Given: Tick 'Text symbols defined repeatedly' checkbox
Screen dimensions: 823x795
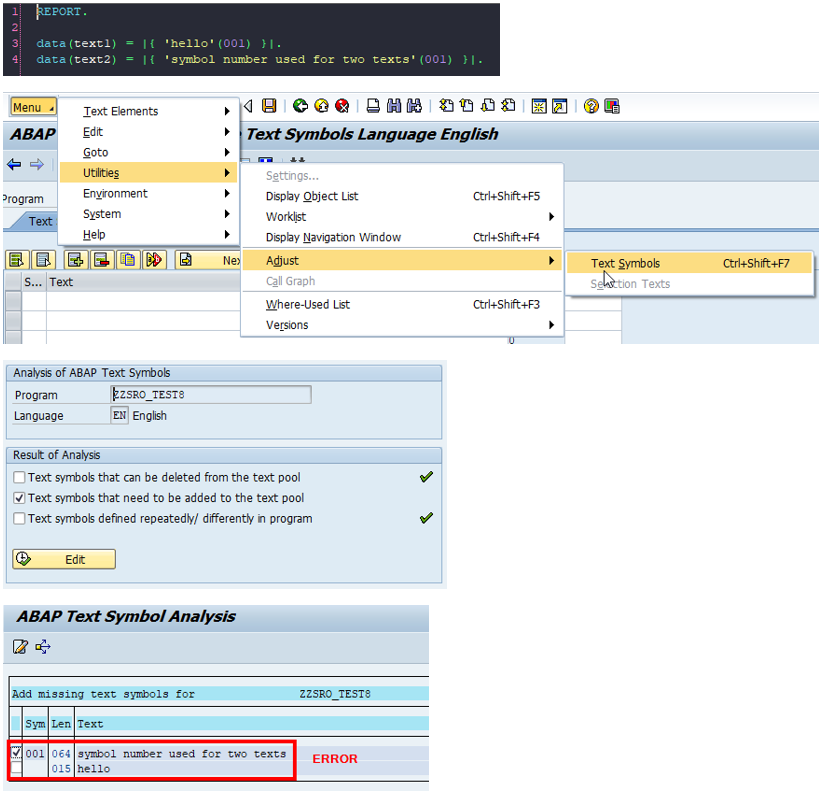Looking at the screenshot, I should (x=19, y=519).
